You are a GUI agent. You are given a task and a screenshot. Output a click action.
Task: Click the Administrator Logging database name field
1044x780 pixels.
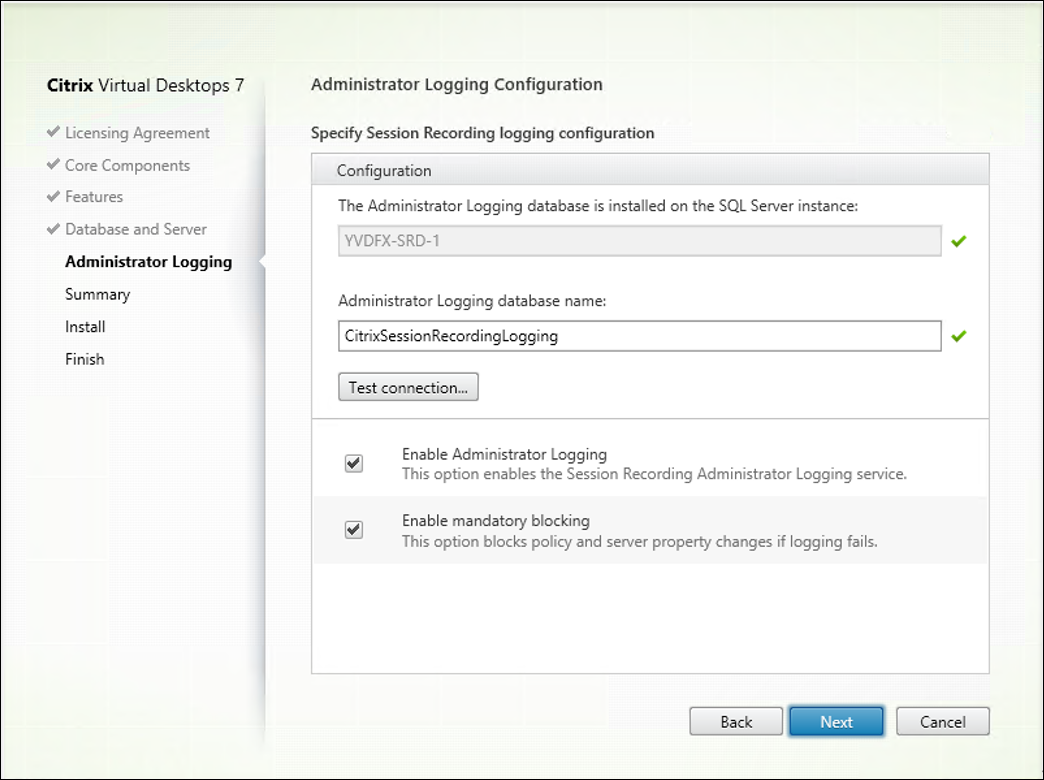point(639,335)
